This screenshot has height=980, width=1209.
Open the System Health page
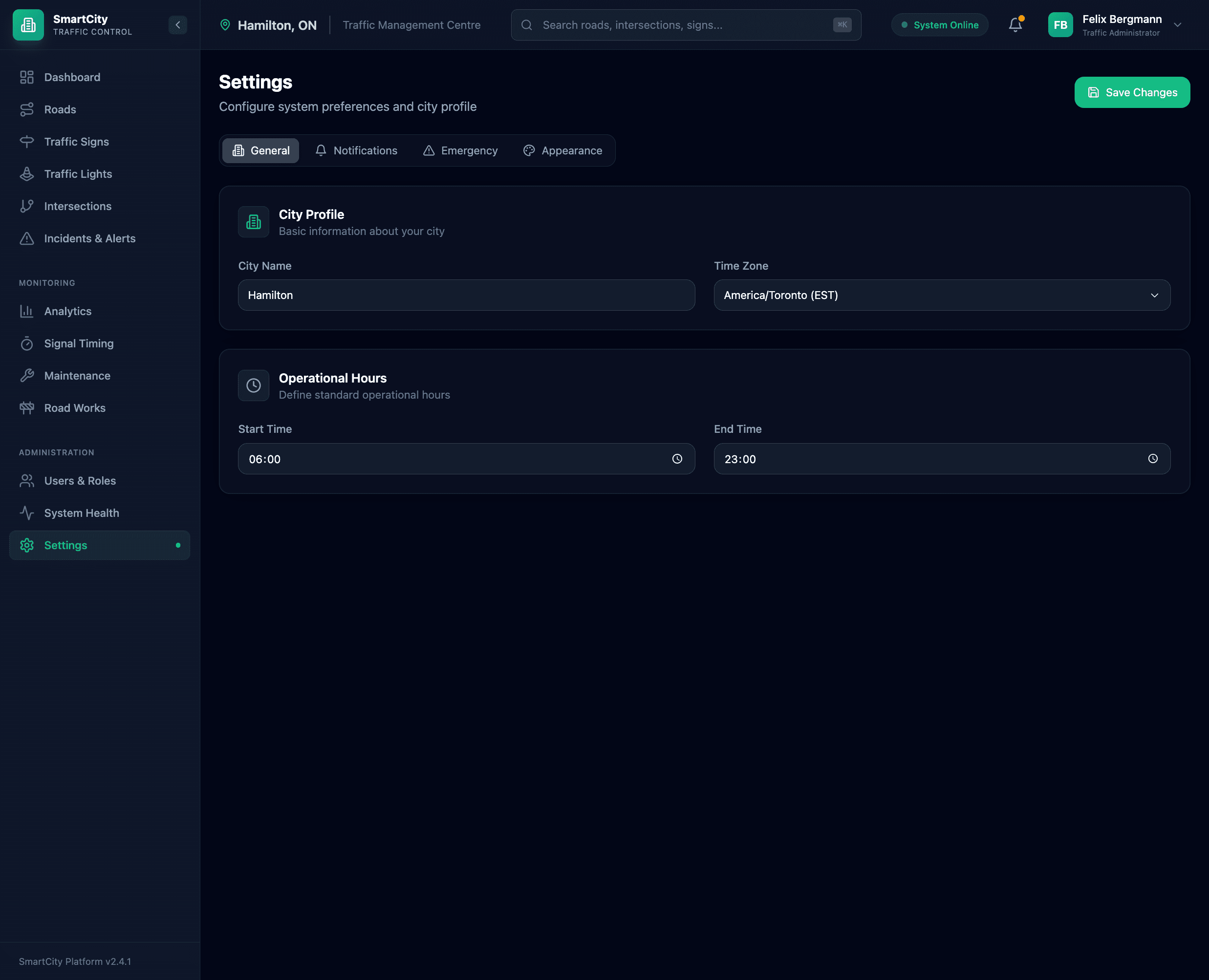81,512
